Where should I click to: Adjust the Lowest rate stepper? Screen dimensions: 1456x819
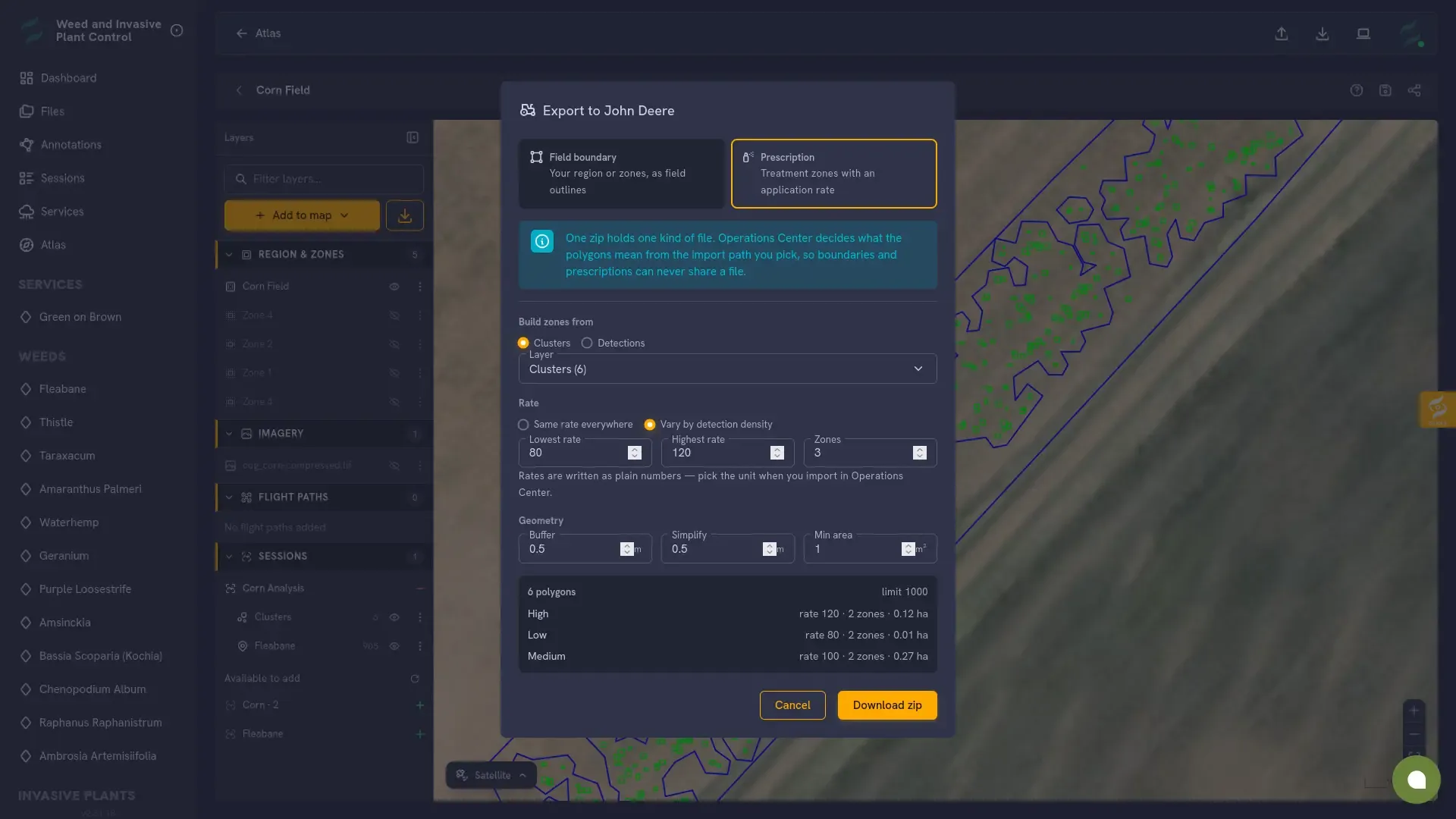pyautogui.click(x=635, y=453)
